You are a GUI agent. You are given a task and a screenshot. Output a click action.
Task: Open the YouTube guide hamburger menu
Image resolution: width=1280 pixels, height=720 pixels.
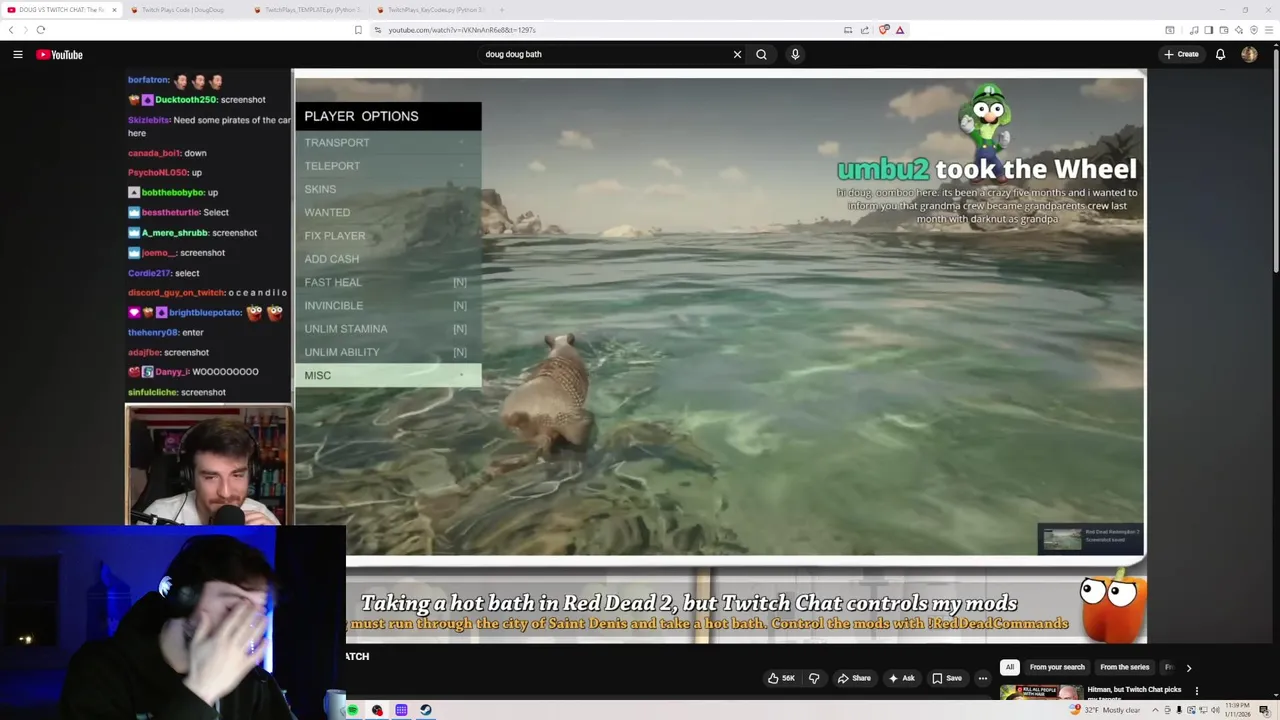pos(18,54)
